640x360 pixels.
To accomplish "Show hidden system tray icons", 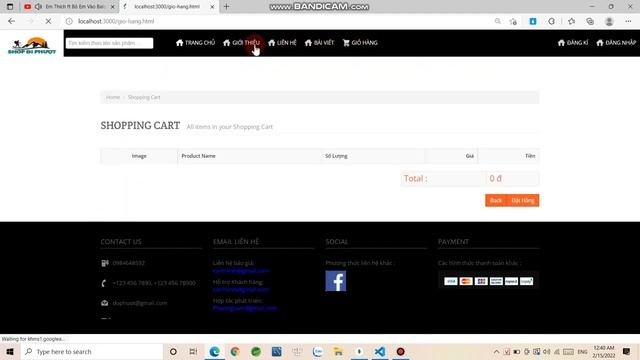I will 496,351.
